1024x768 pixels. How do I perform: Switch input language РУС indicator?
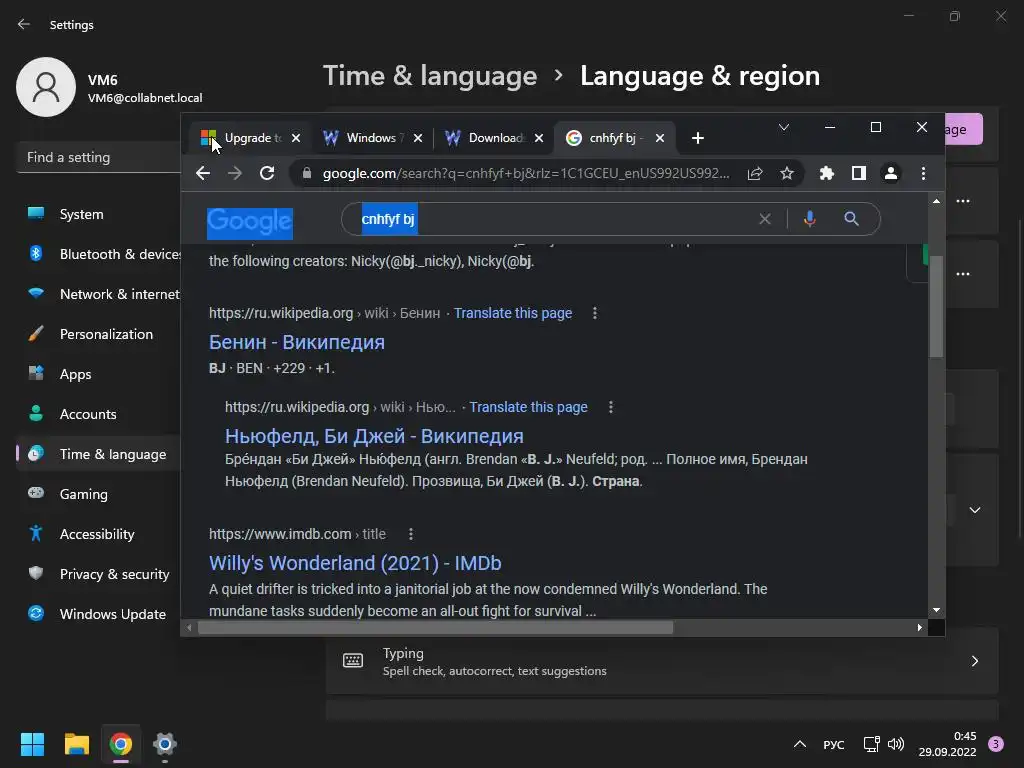833,744
